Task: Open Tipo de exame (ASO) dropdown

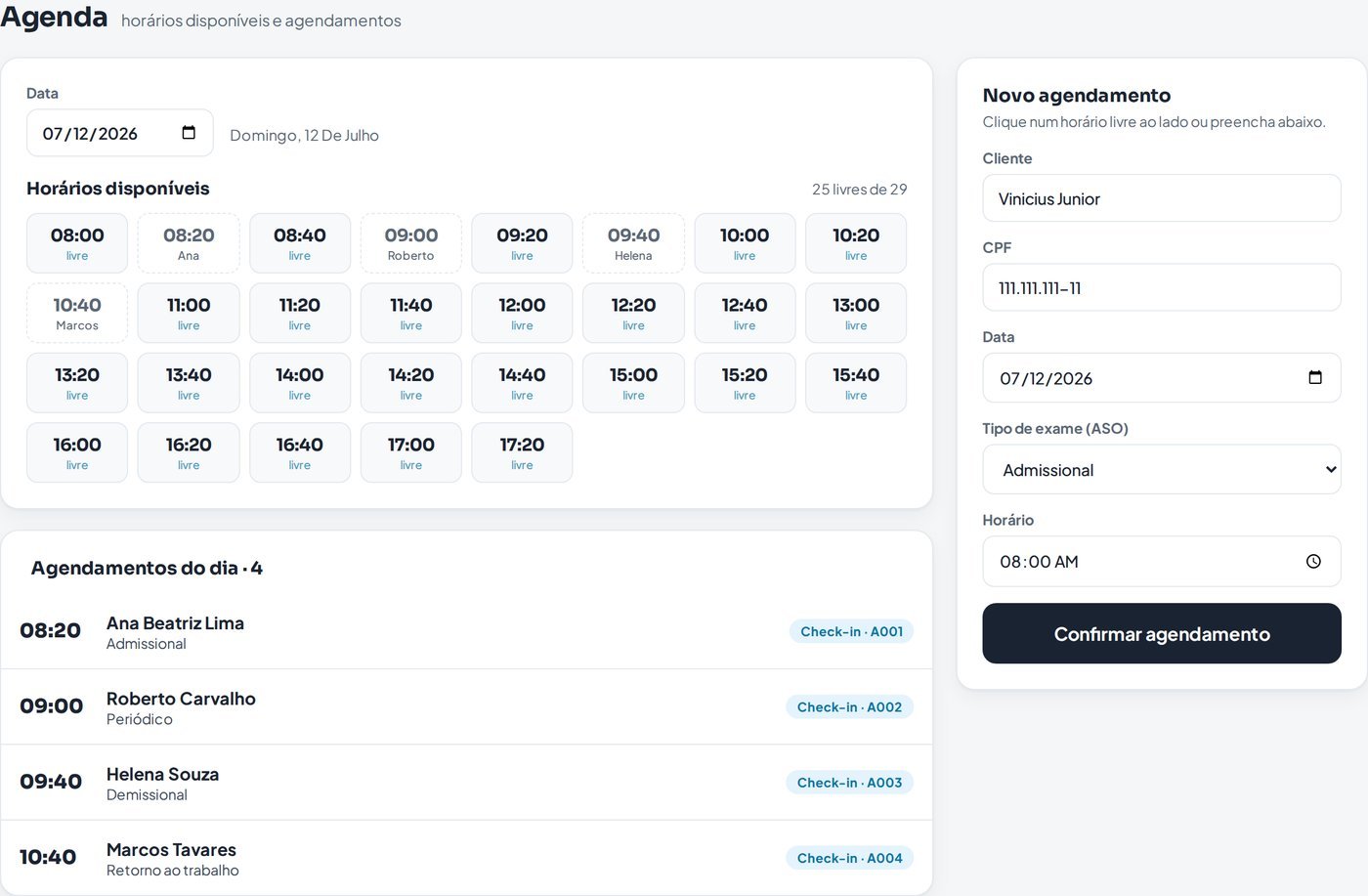Action: point(1162,469)
